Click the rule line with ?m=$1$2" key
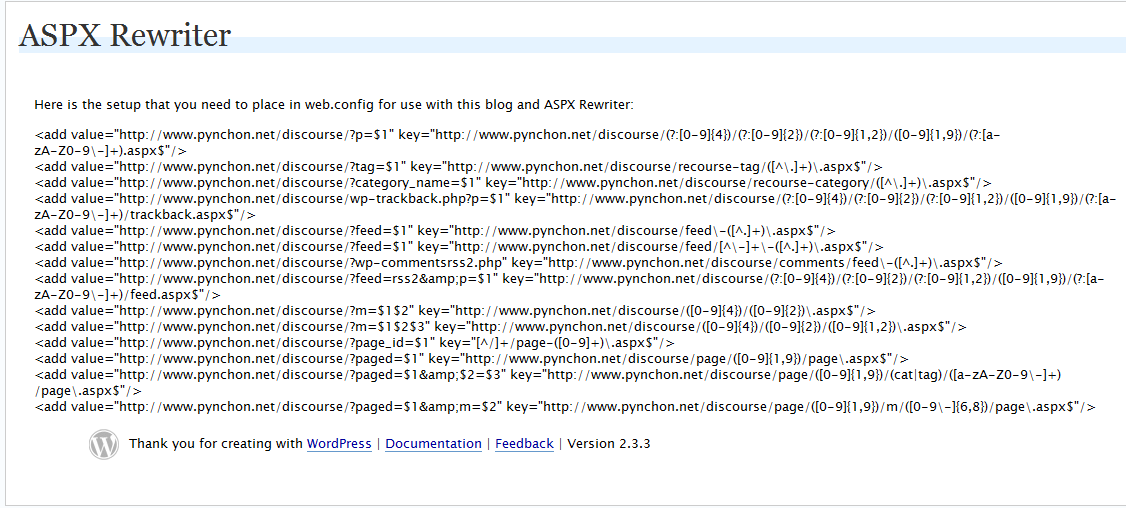1126x508 pixels. [455, 311]
